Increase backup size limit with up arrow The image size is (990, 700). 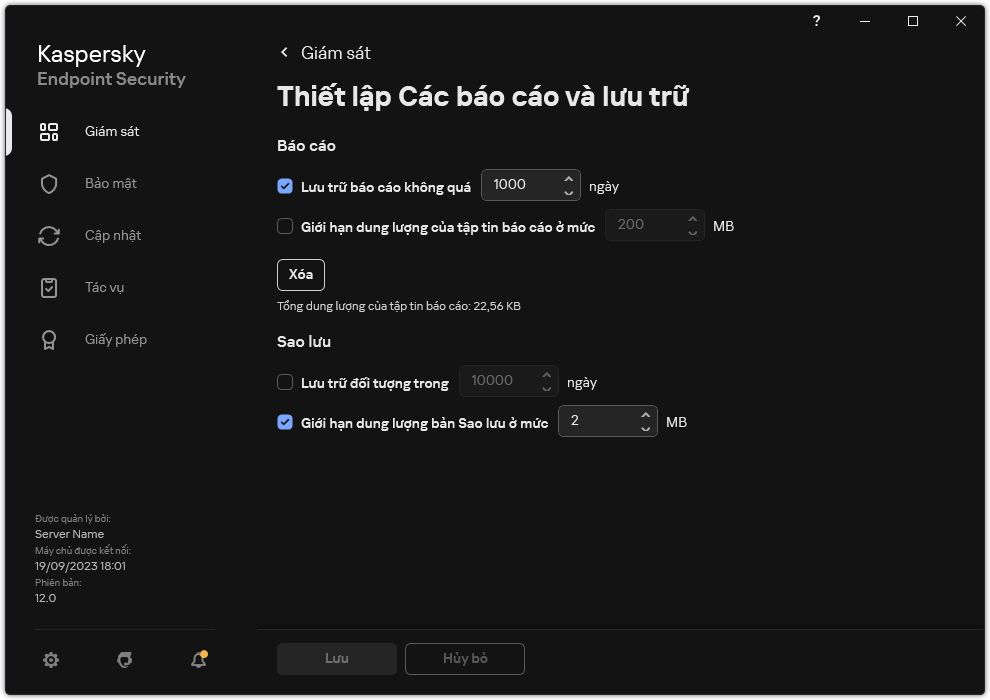click(645, 416)
